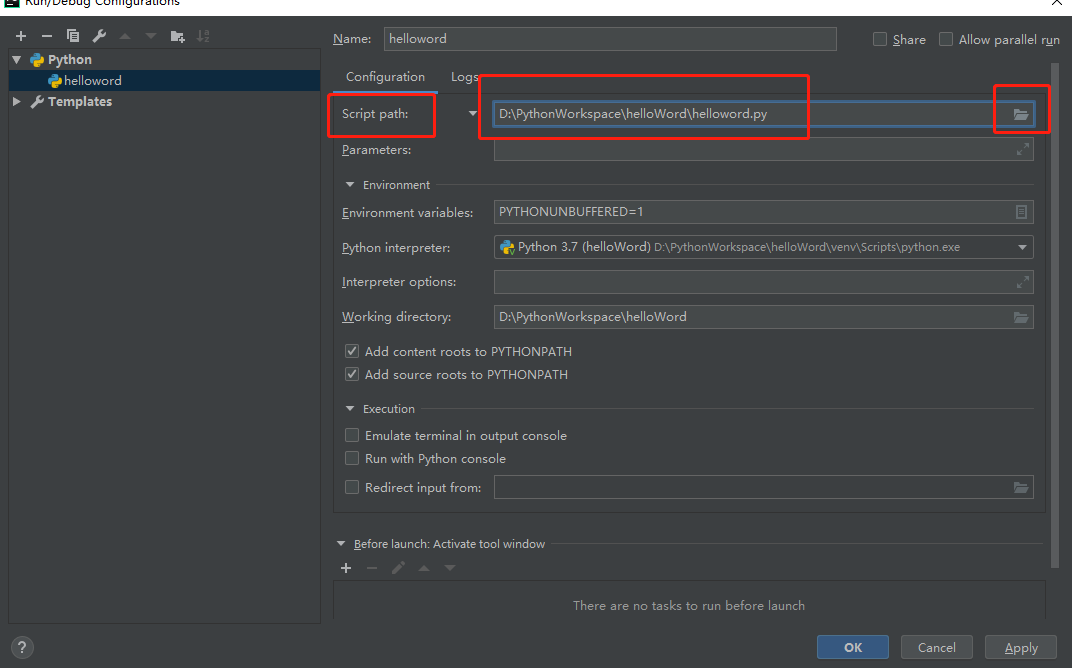Viewport: 1072px width, 668px height.
Task: Click into the Parameters input field
Action: [x=750, y=150]
